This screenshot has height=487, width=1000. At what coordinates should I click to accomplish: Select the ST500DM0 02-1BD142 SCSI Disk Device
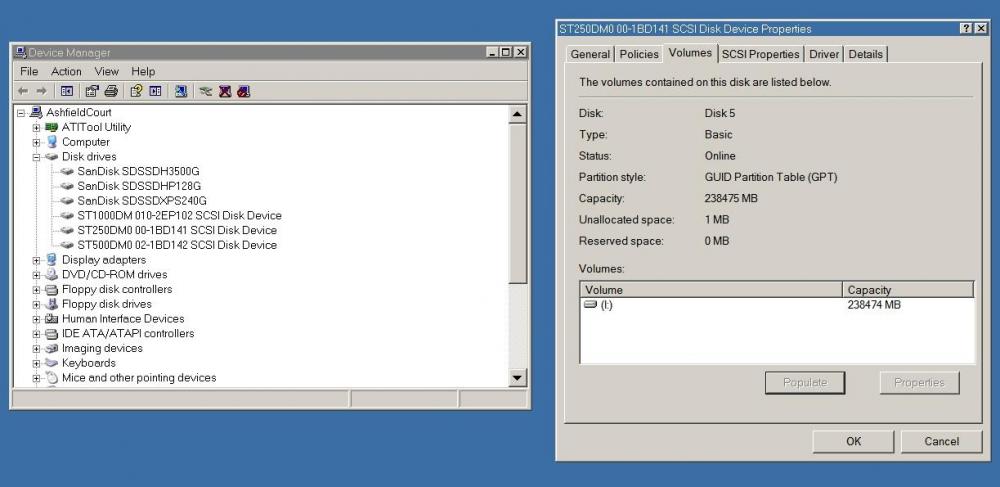pos(176,245)
